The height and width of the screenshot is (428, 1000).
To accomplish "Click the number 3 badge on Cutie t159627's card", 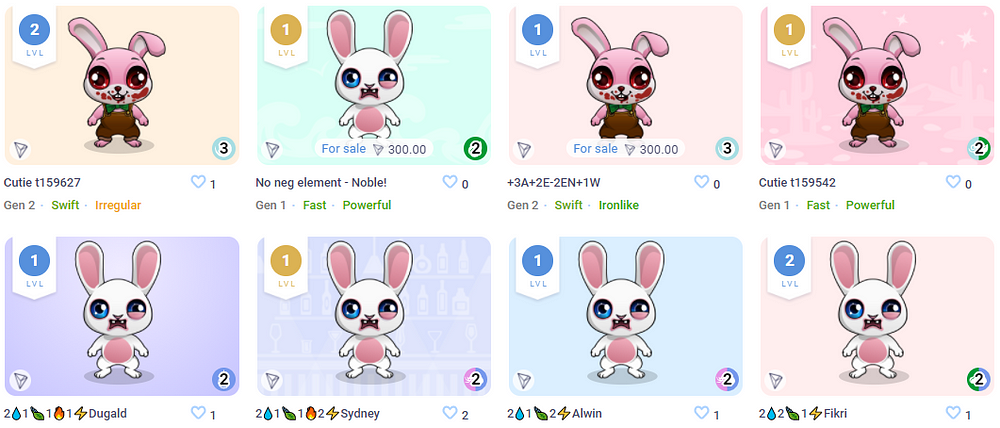I will 223,149.
